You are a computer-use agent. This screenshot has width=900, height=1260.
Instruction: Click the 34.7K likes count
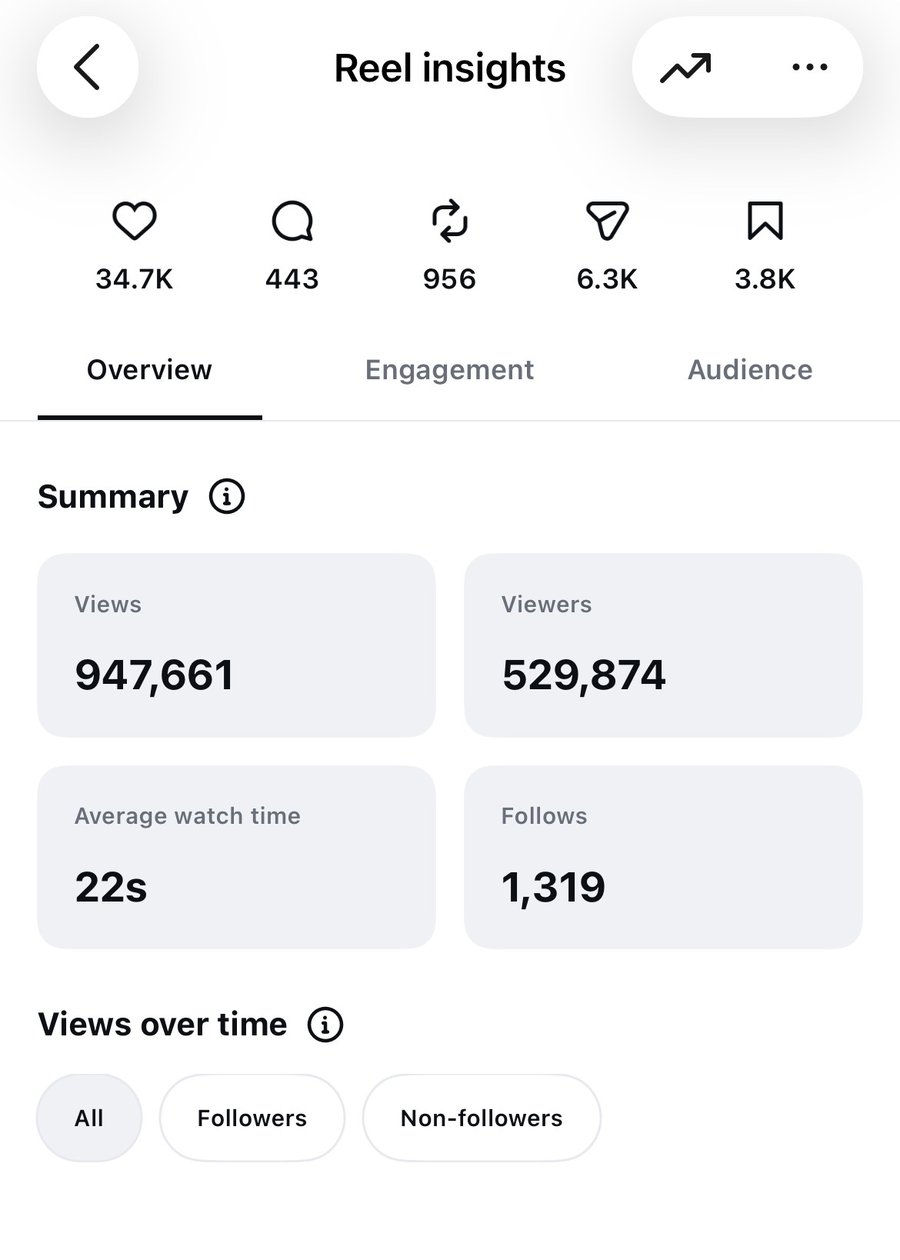[x=134, y=280]
